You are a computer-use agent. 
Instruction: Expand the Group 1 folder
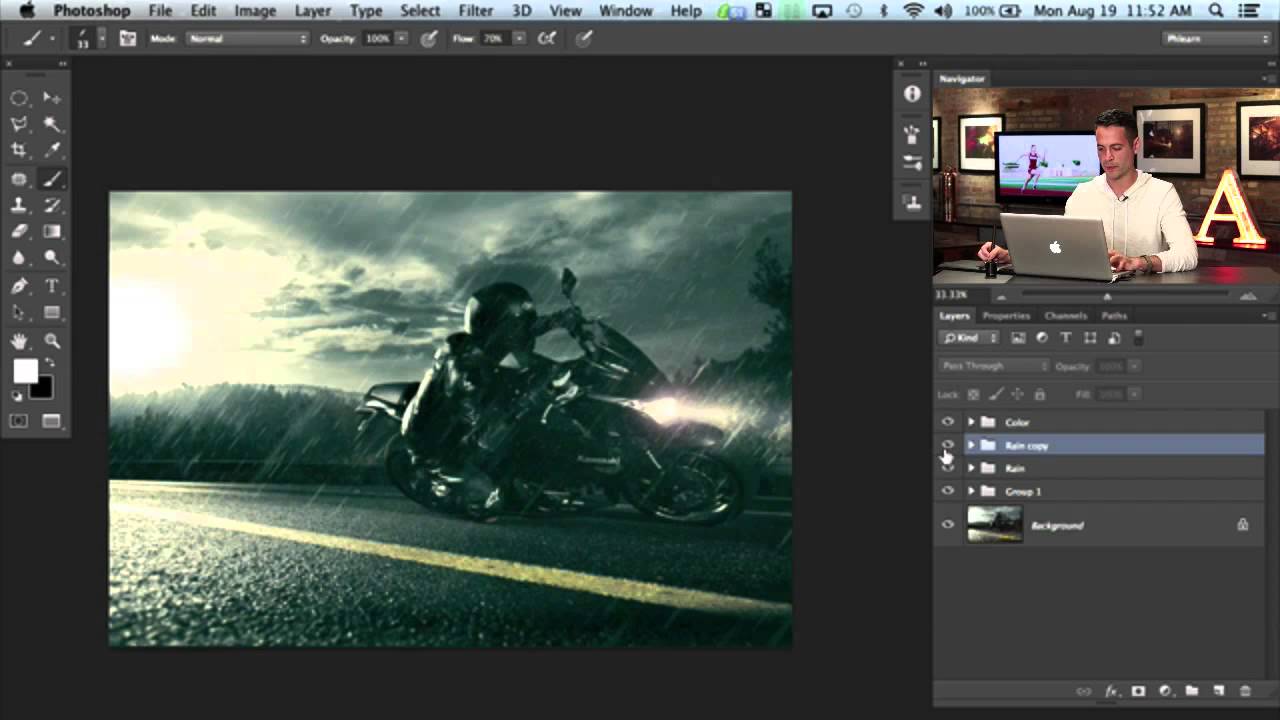click(x=971, y=491)
